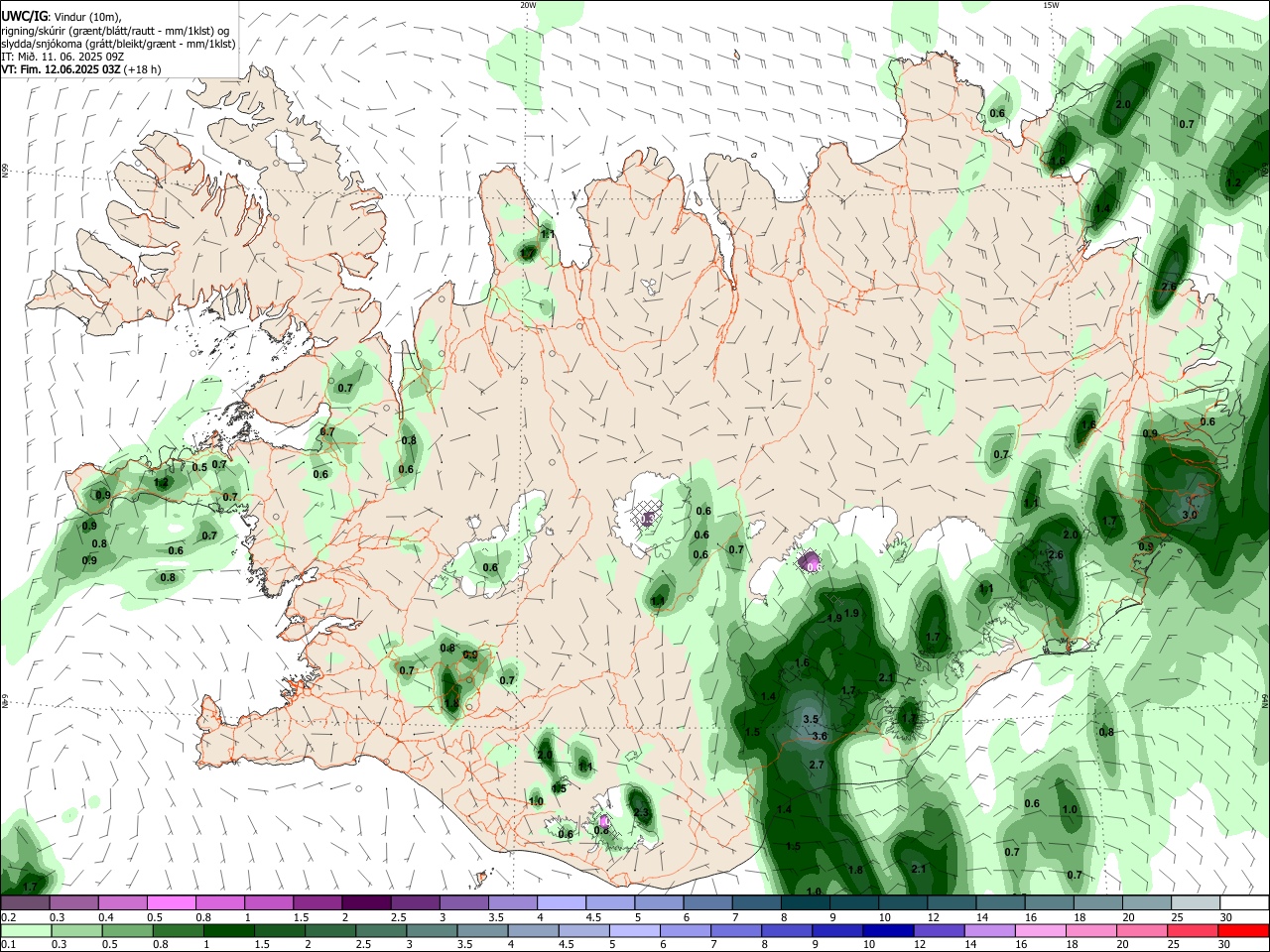Click the title text 'UWC/IG: Vindur (10m),'
This screenshot has height=952, width=1270.
pyautogui.click(x=62, y=16)
